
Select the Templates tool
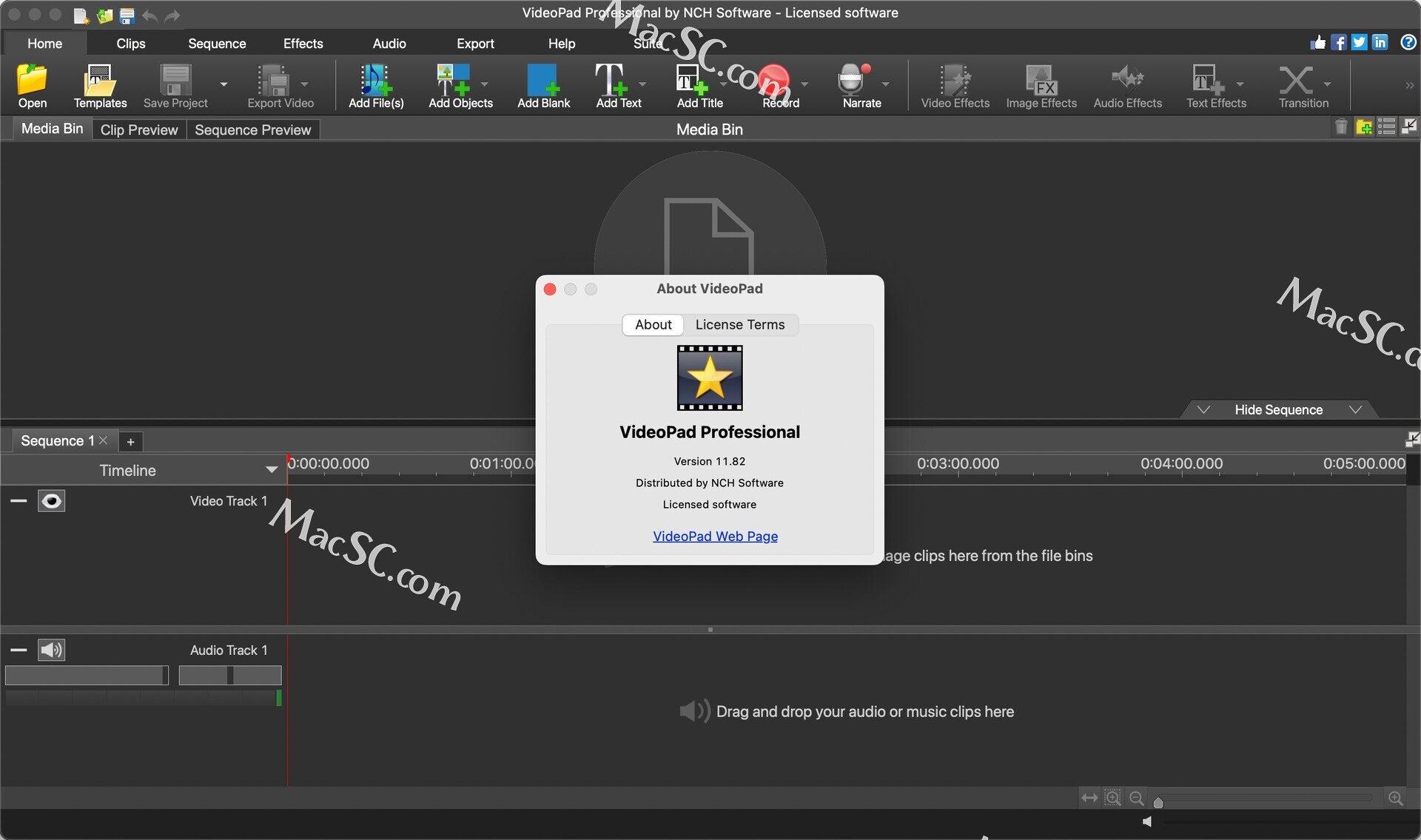[100, 85]
